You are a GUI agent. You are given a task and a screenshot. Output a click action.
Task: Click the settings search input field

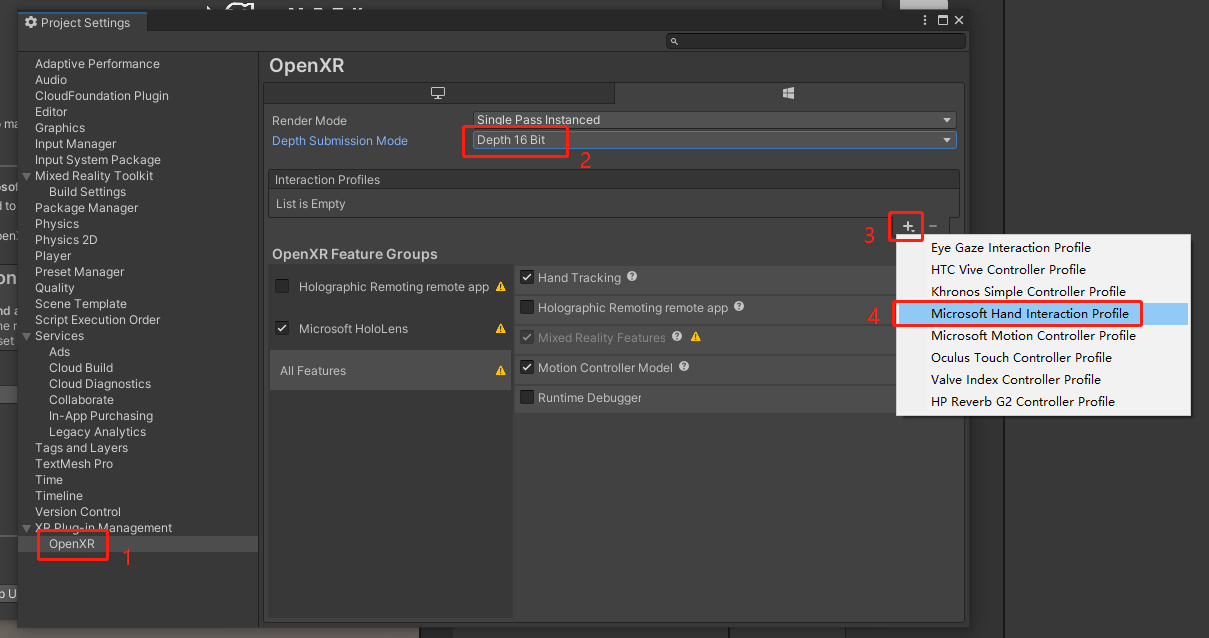816,42
